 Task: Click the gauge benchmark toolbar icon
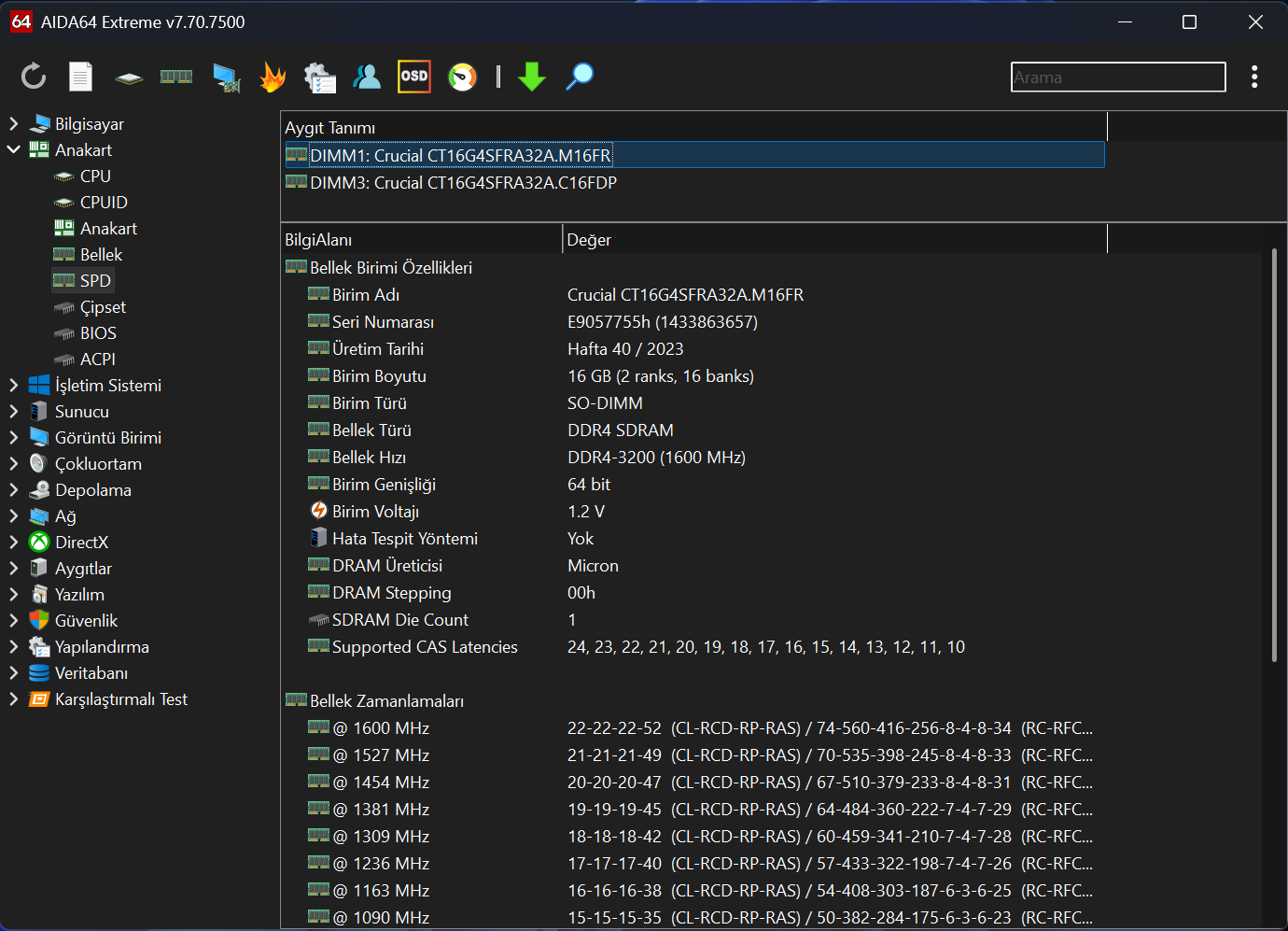(x=462, y=77)
